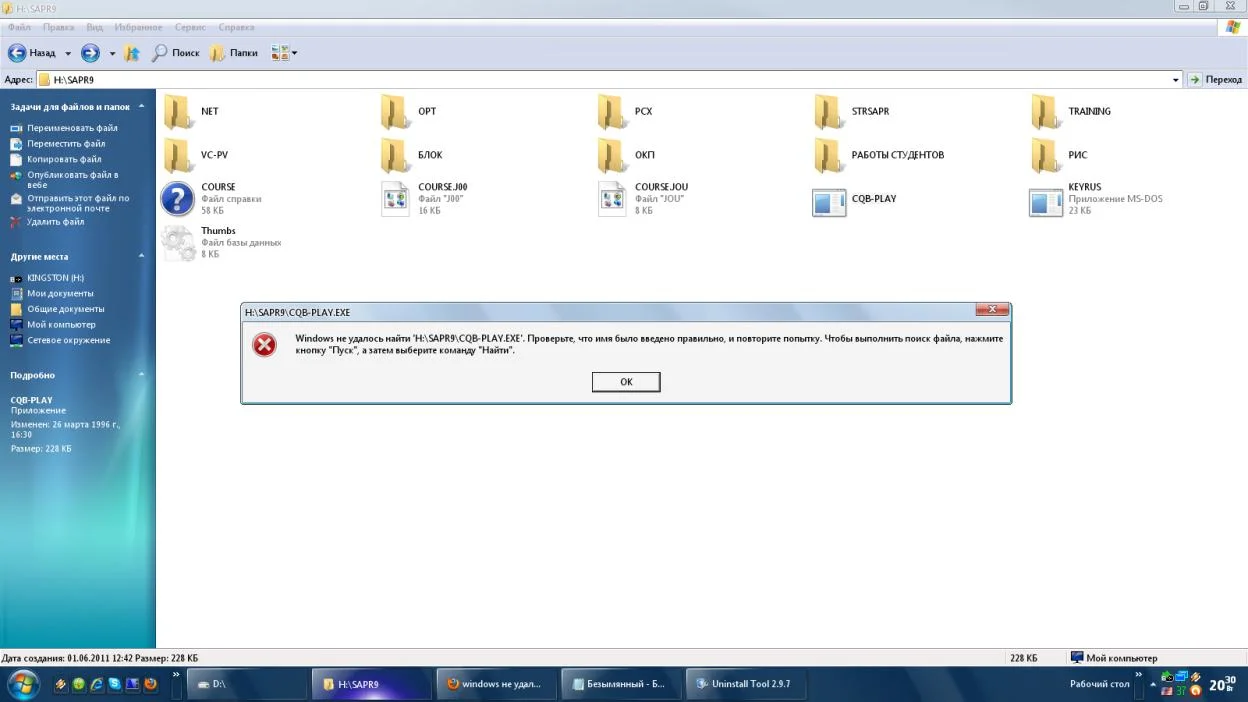Expand the Quick Launch overflow chevron
The height and width of the screenshot is (702, 1248).
pyautogui.click(x=177, y=675)
